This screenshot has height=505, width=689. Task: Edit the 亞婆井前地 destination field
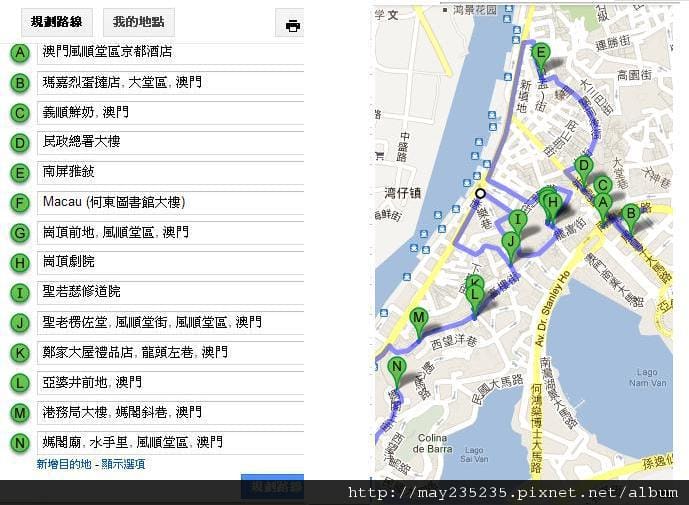coord(170,382)
